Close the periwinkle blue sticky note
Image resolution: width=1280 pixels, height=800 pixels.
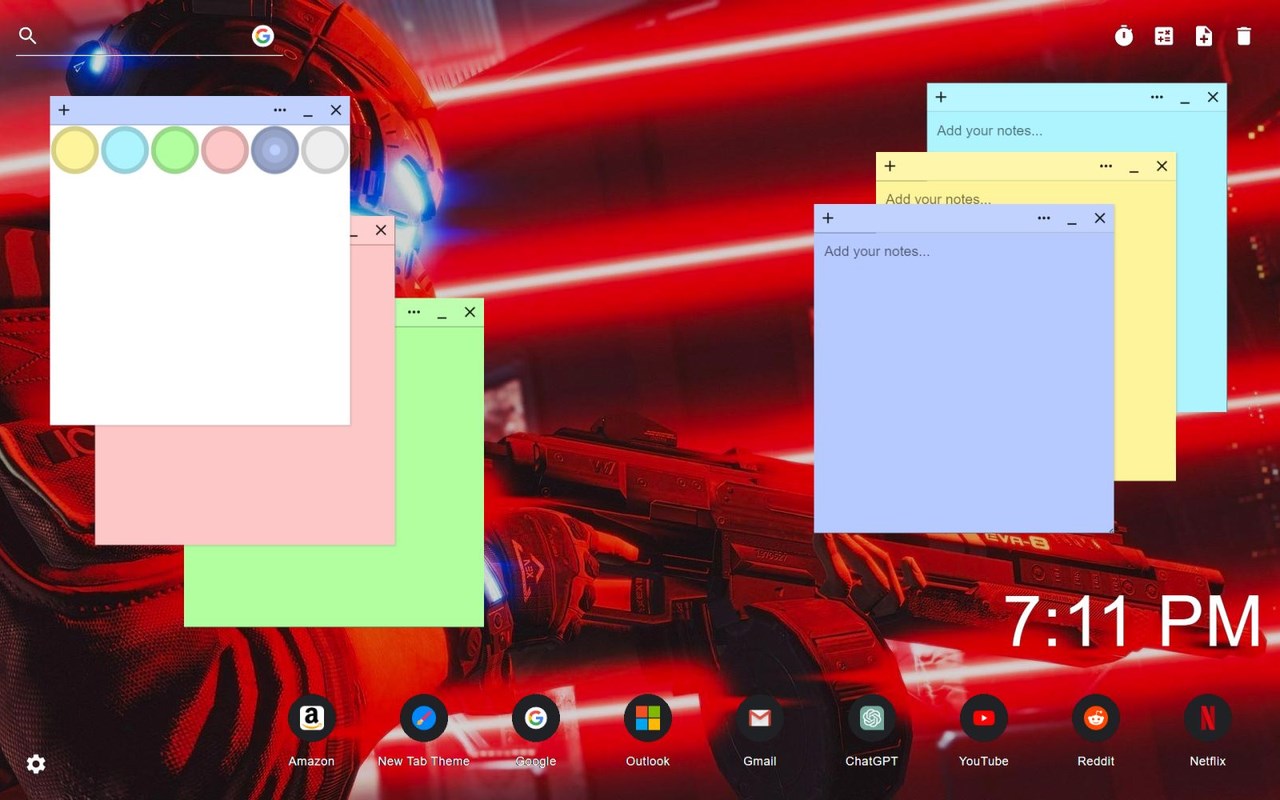pyautogui.click(x=1100, y=218)
